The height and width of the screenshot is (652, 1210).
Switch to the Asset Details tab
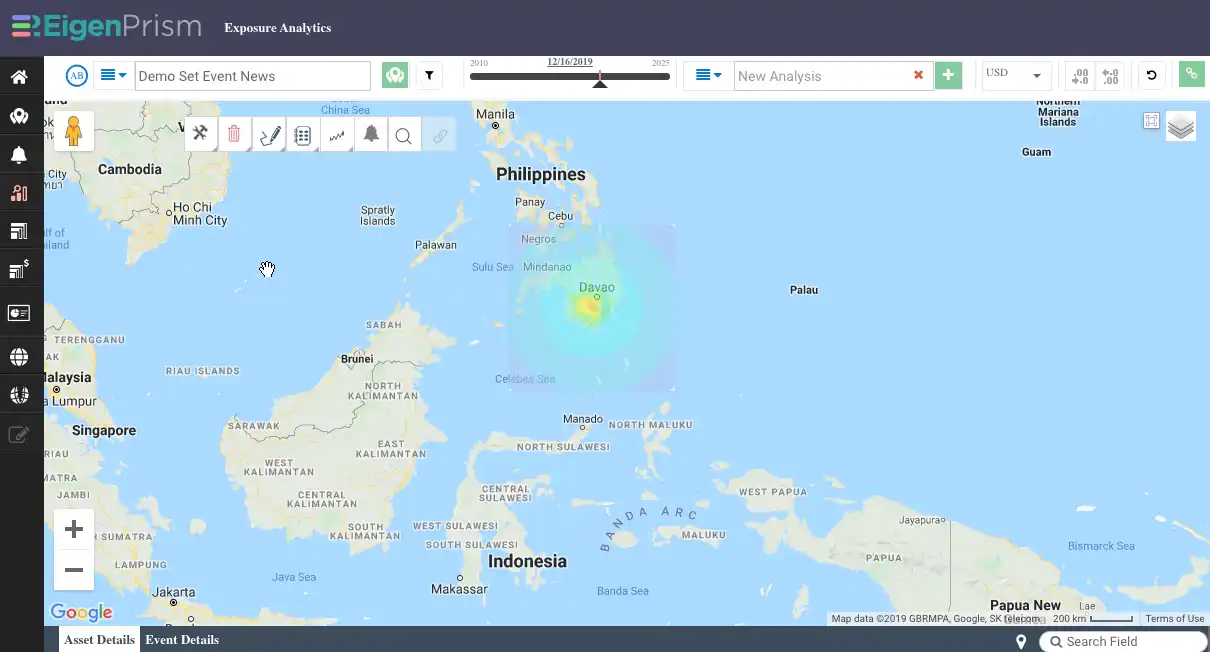(99, 640)
